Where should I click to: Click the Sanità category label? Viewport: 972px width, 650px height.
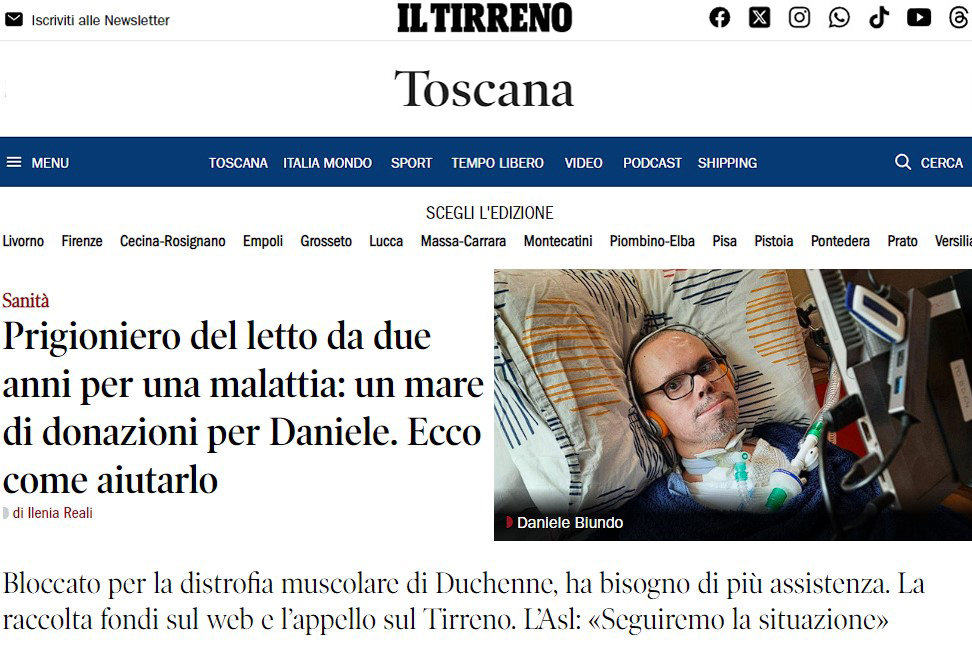pos(25,301)
